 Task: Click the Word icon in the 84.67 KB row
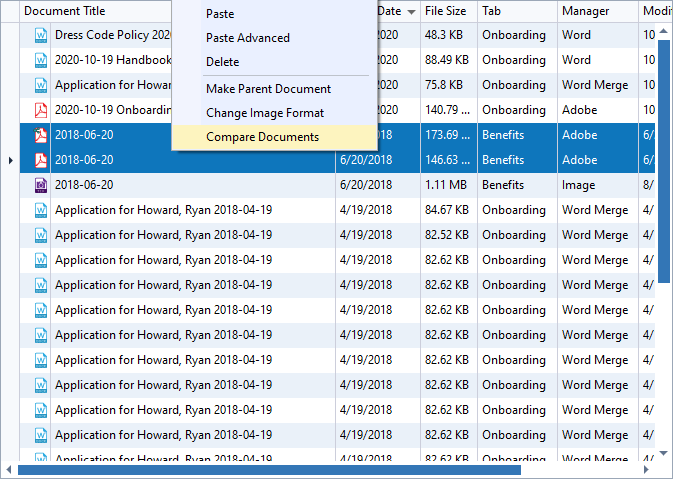click(x=41, y=210)
